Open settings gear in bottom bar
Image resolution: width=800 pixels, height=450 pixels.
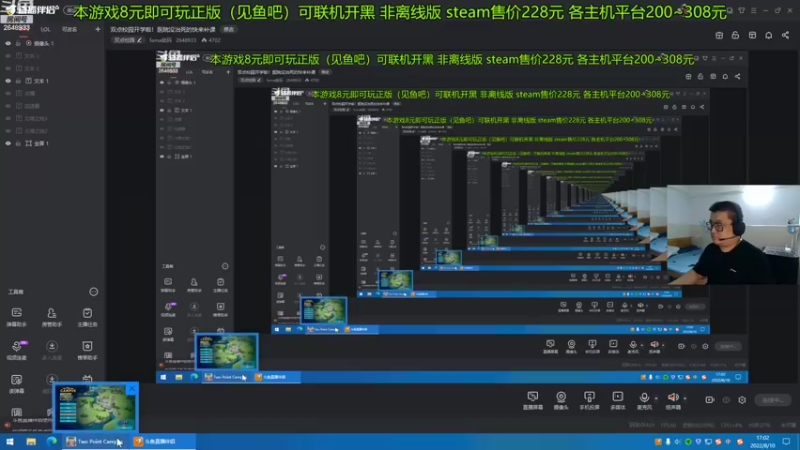click(x=742, y=400)
